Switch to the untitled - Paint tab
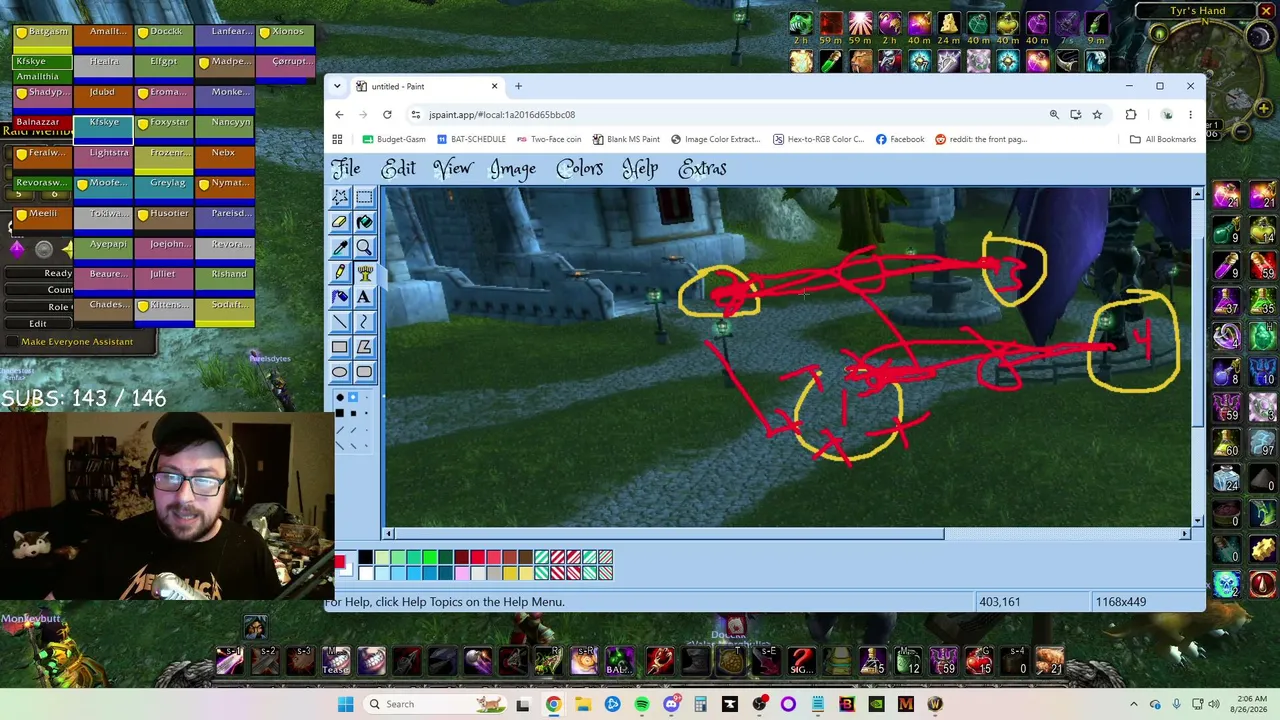Image resolution: width=1280 pixels, height=720 pixels. pos(427,86)
